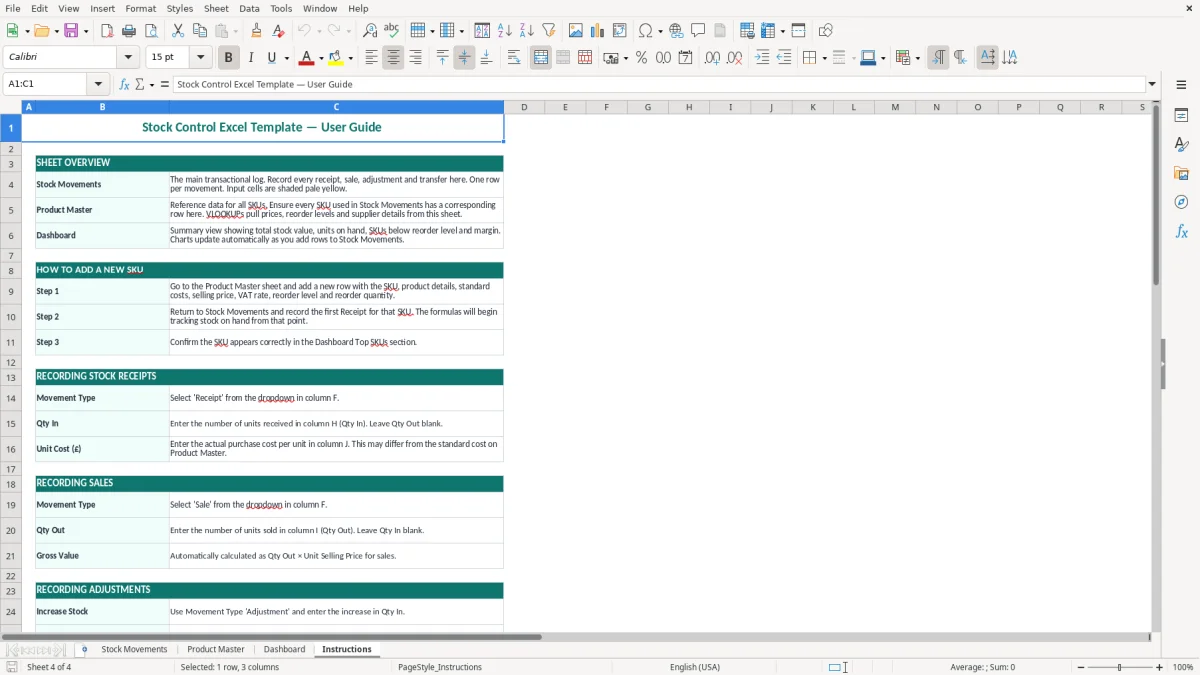Open the borders dropdown arrow
This screenshot has height=675, width=1200.
(x=823, y=58)
